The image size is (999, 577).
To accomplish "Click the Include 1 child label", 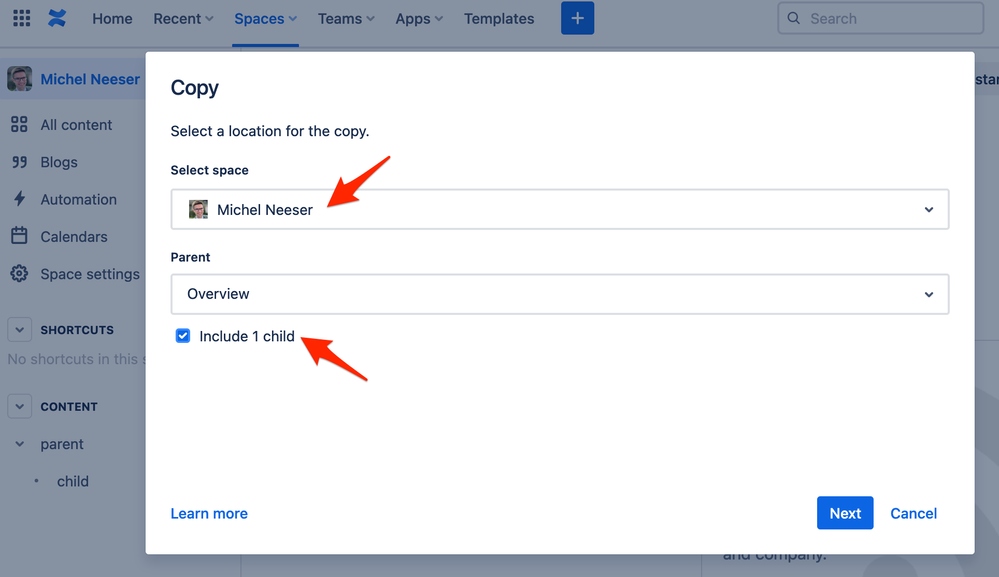I will click(247, 336).
